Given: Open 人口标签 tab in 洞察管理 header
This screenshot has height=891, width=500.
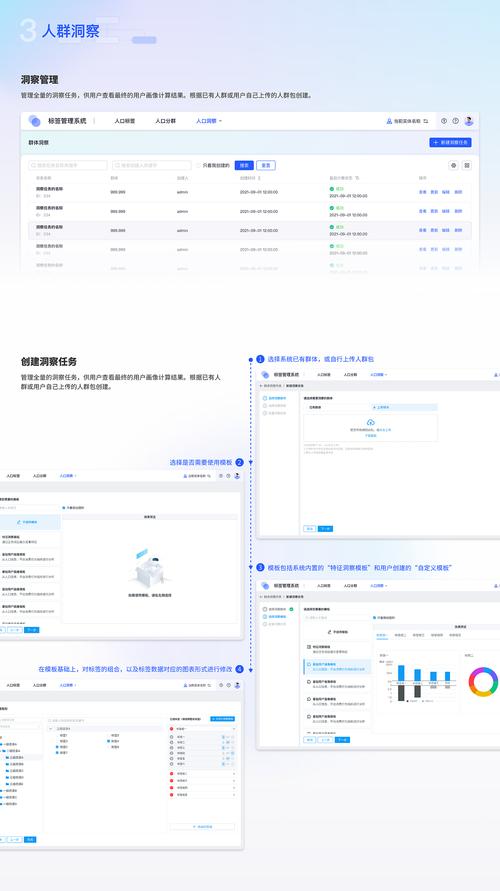Looking at the screenshot, I should 124,120.
